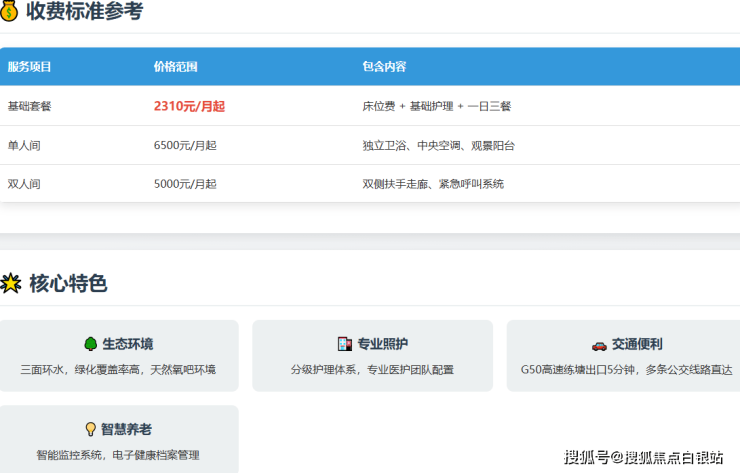This screenshot has height=473, width=740.
Task: Open the 专业照护 feature card
Action: [x=372, y=356]
